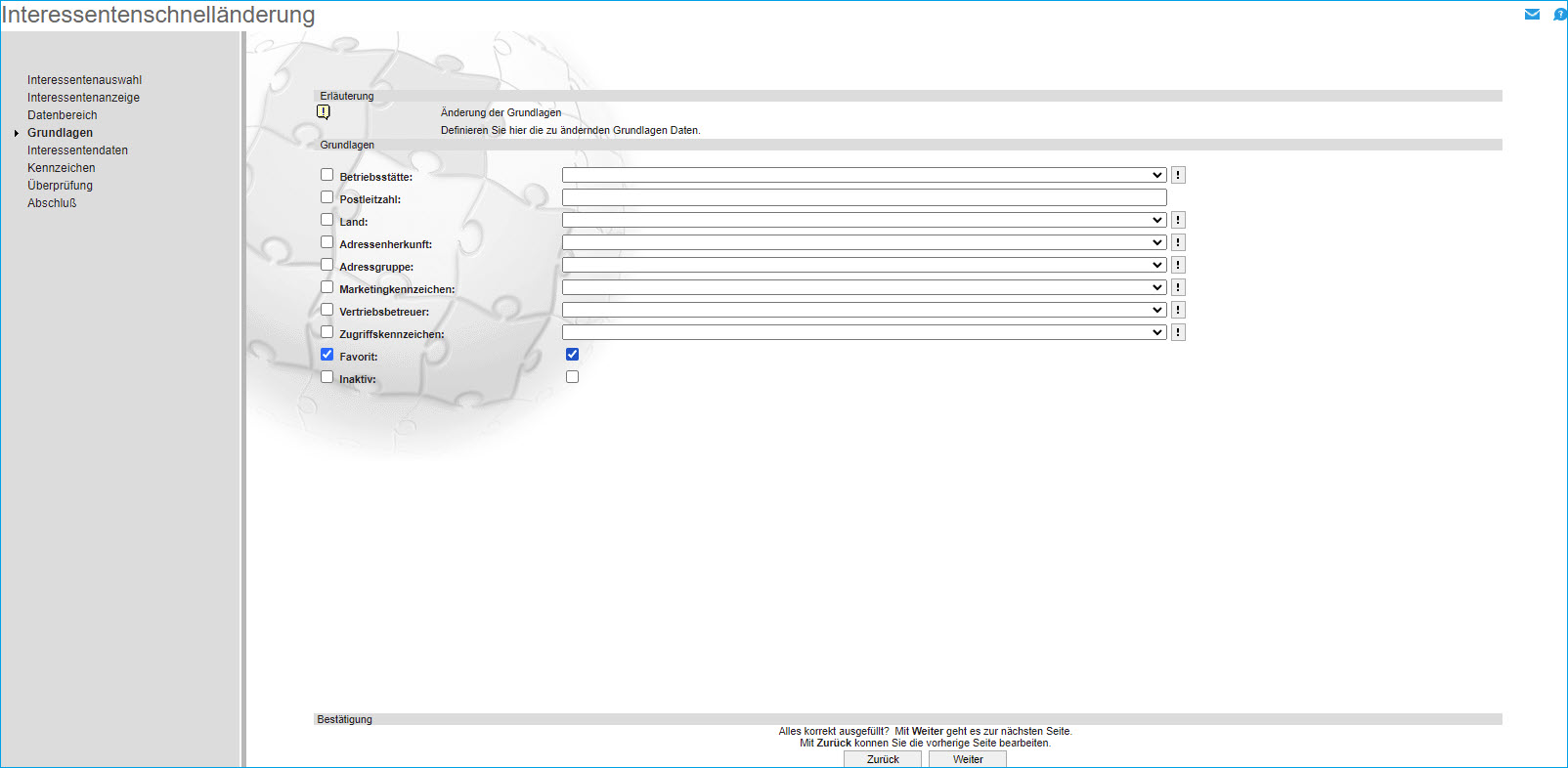1568x768 pixels.
Task: Click the info button next to Marketingkennzeichen
Action: coord(1178,287)
